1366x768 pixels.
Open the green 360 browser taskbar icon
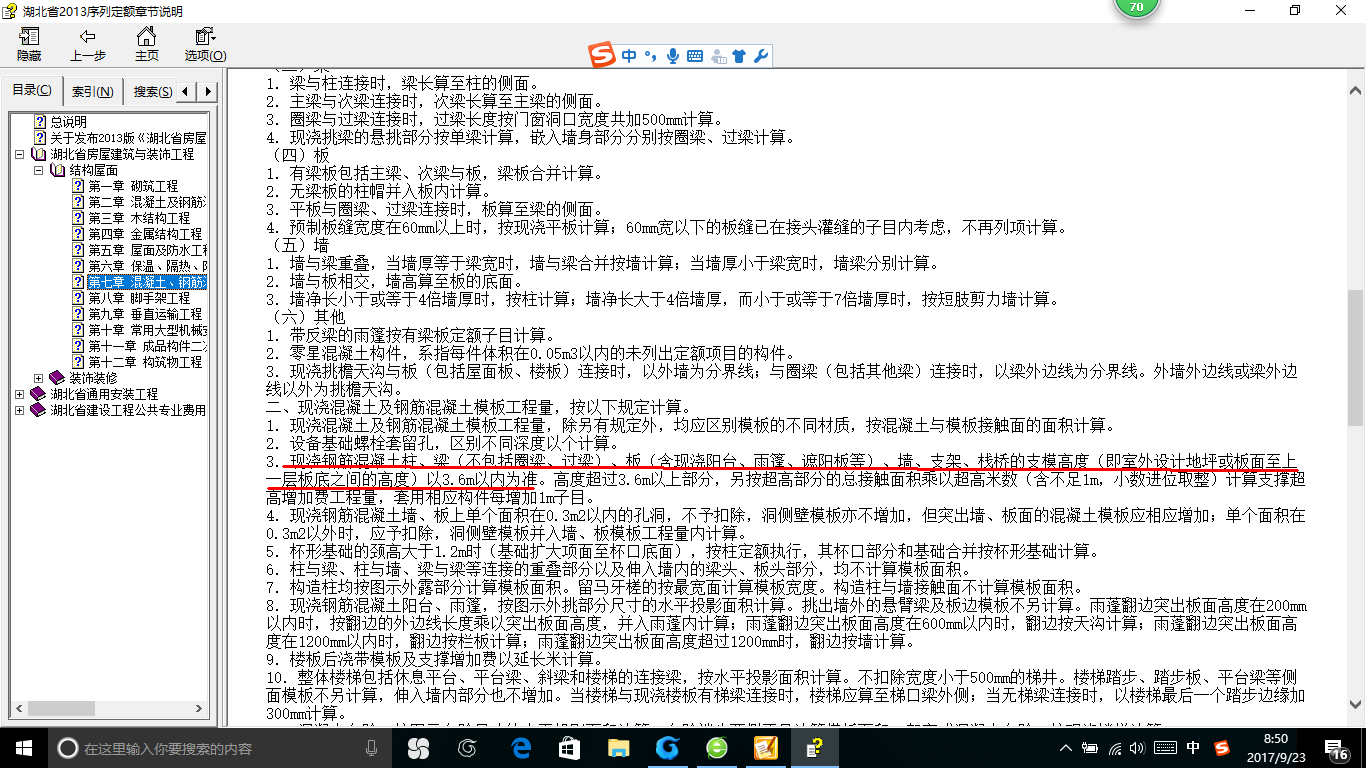(x=716, y=748)
